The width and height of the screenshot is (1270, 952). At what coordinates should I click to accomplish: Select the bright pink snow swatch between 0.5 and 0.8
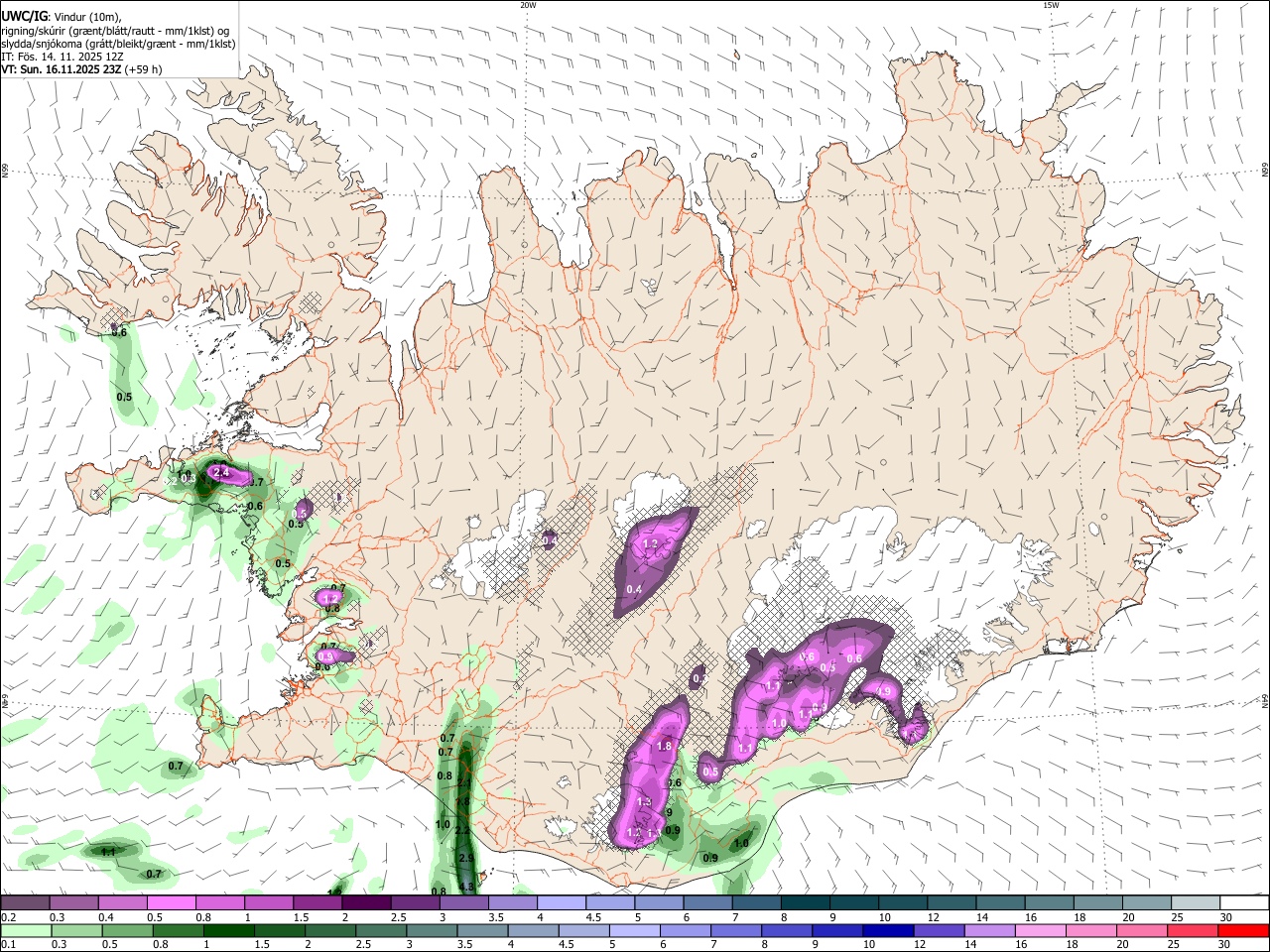click(x=171, y=902)
